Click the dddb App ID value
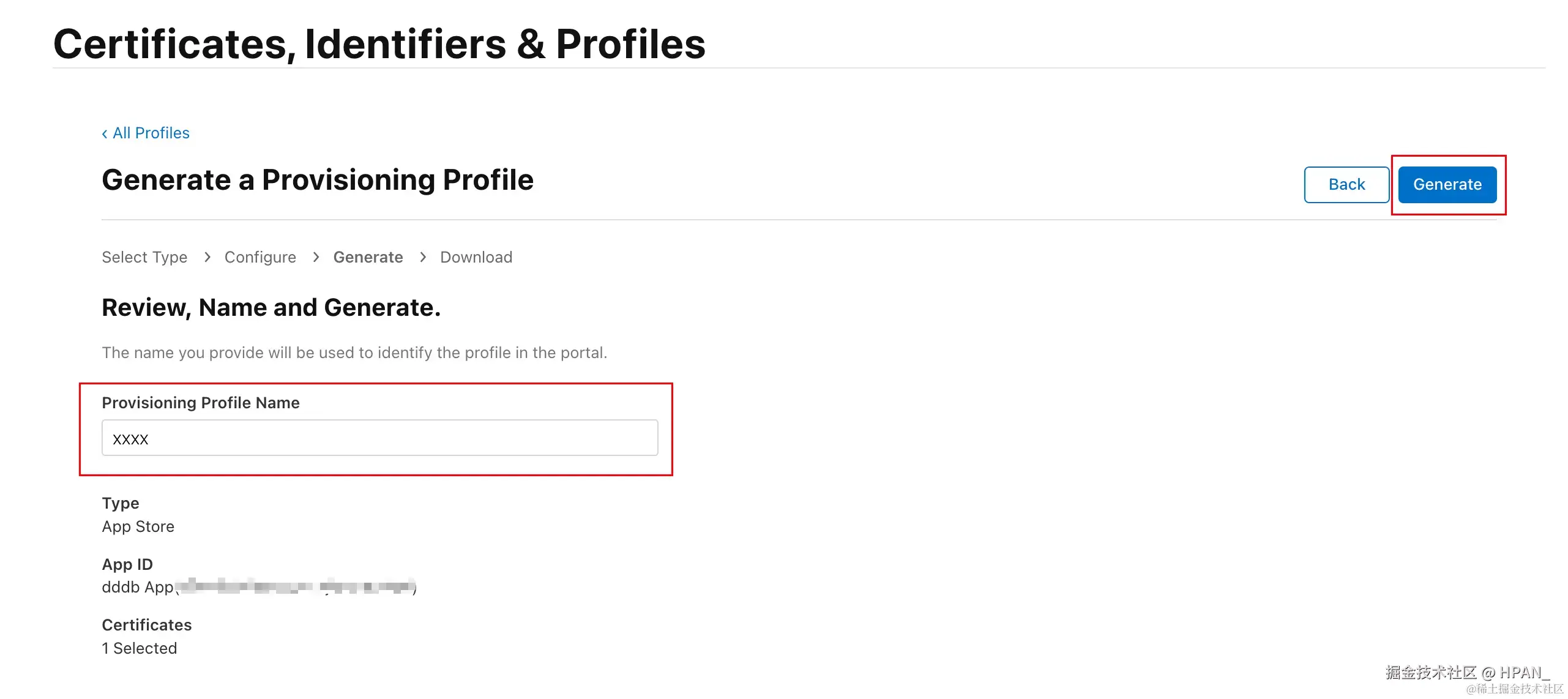Image resolution: width=1568 pixels, height=699 pixels. [x=138, y=587]
